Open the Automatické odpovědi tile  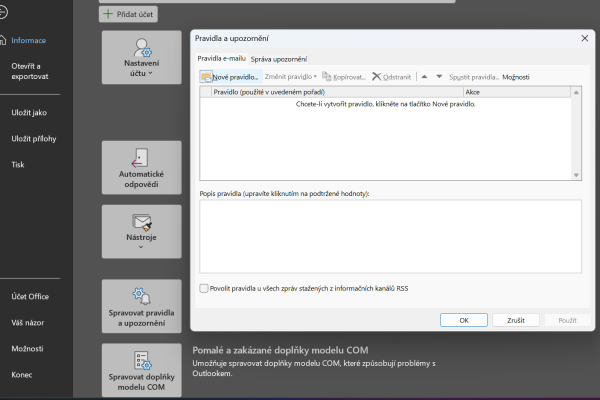coord(141,167)
